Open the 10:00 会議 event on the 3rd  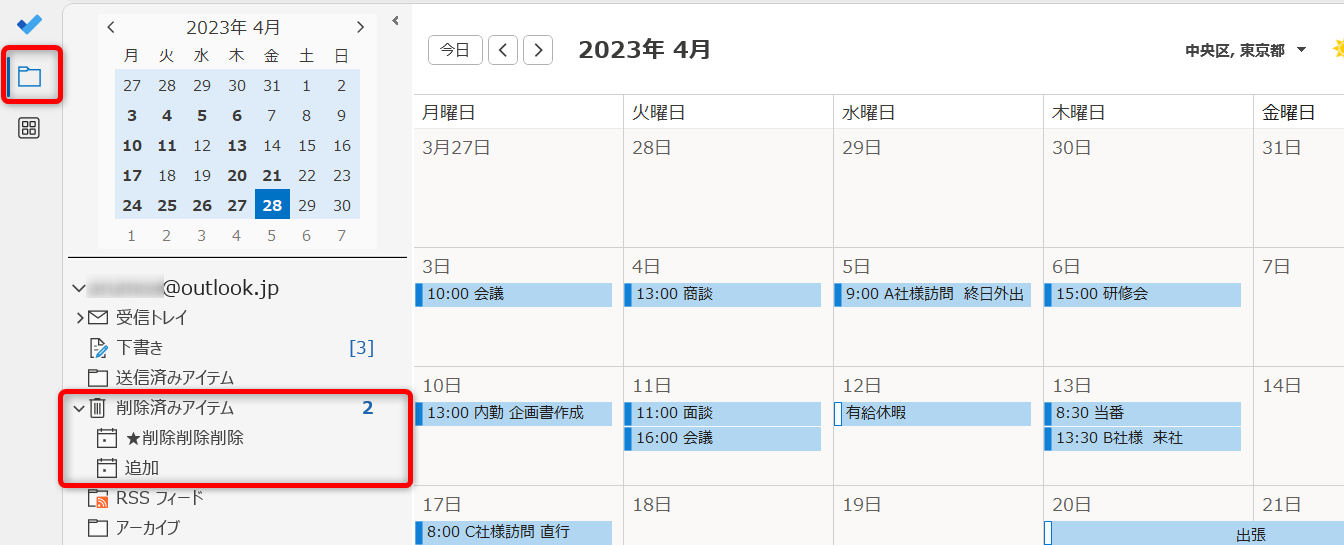[x=514, y=295]
